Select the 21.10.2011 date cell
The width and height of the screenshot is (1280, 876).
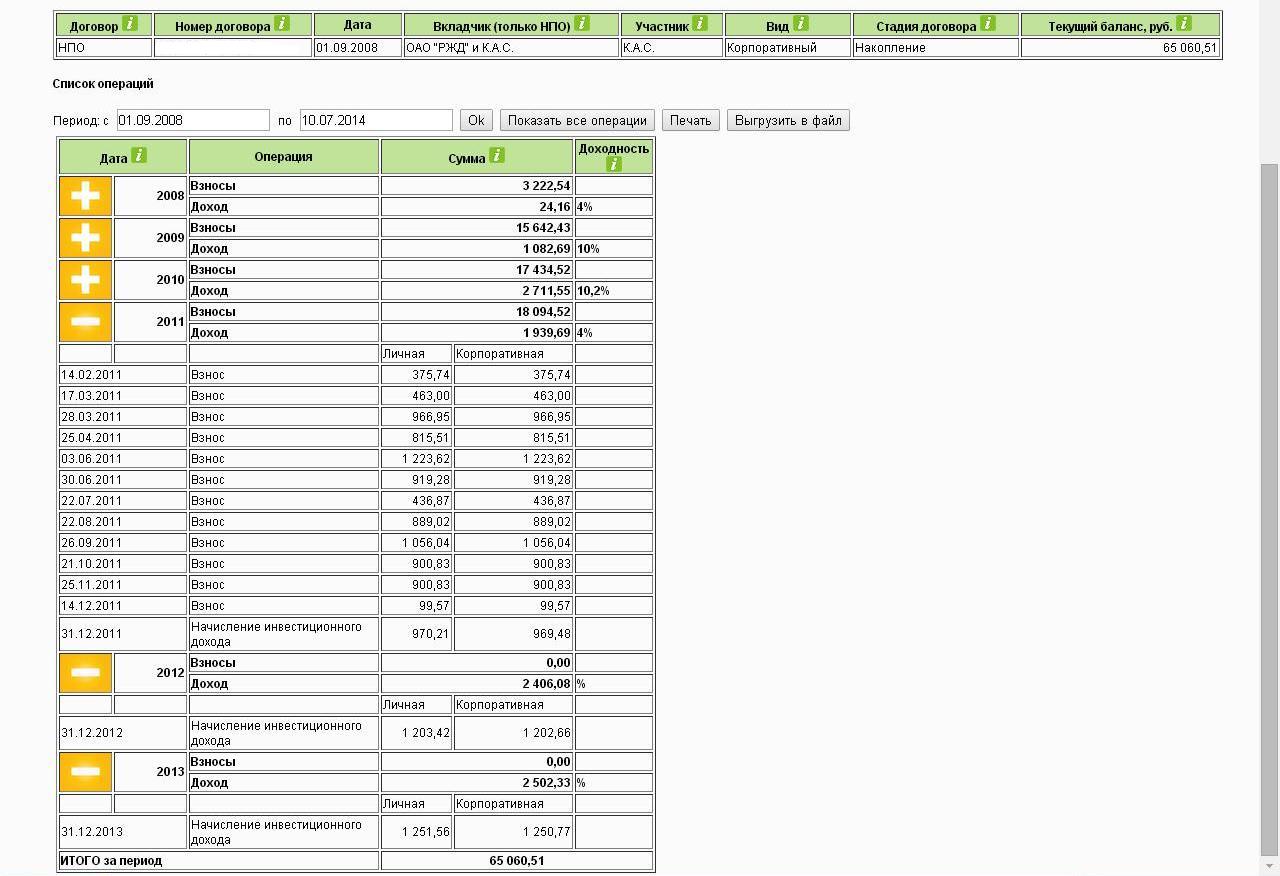(x=123, y=564)
